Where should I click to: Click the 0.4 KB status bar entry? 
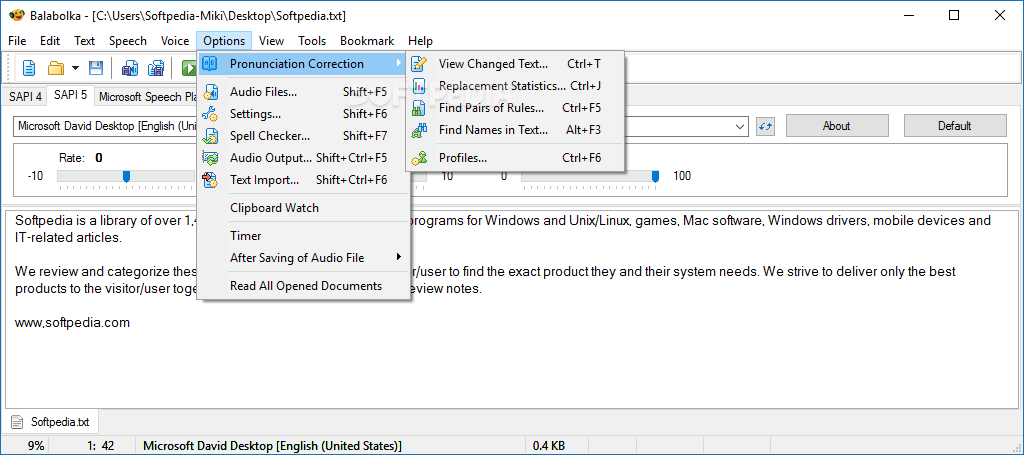549,447
